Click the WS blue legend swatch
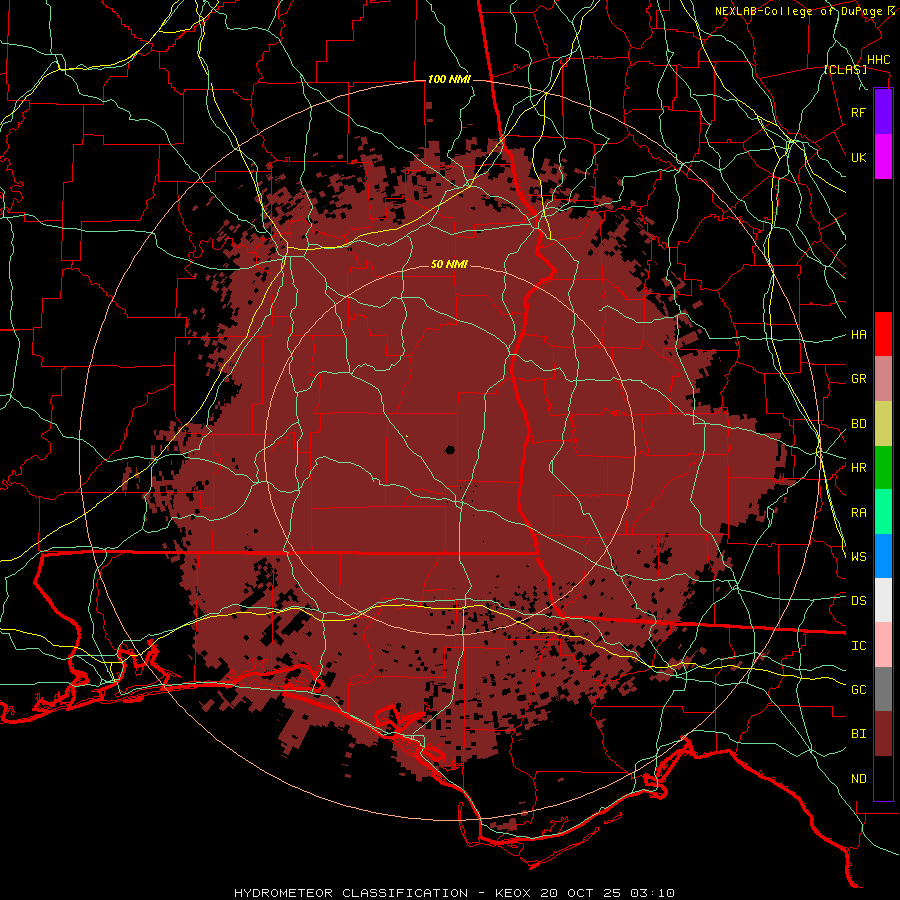Image resolution: width=900 pixels, height=900 pixels. (x=883, y=556)
